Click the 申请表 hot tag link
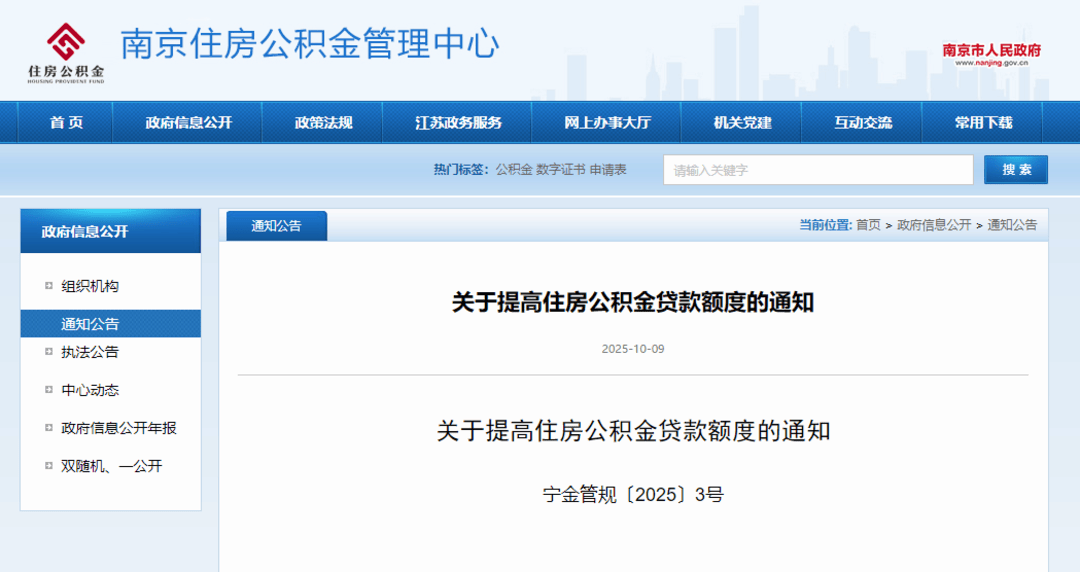This screenshot has width=1080, height=572. coord(608,170)
